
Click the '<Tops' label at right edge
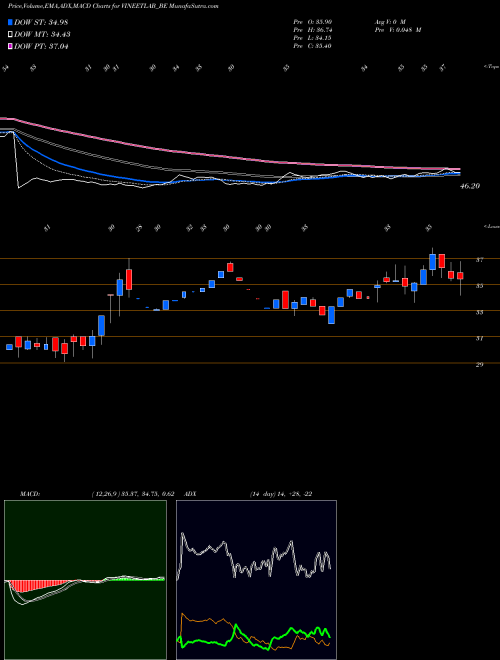point(491,67)
